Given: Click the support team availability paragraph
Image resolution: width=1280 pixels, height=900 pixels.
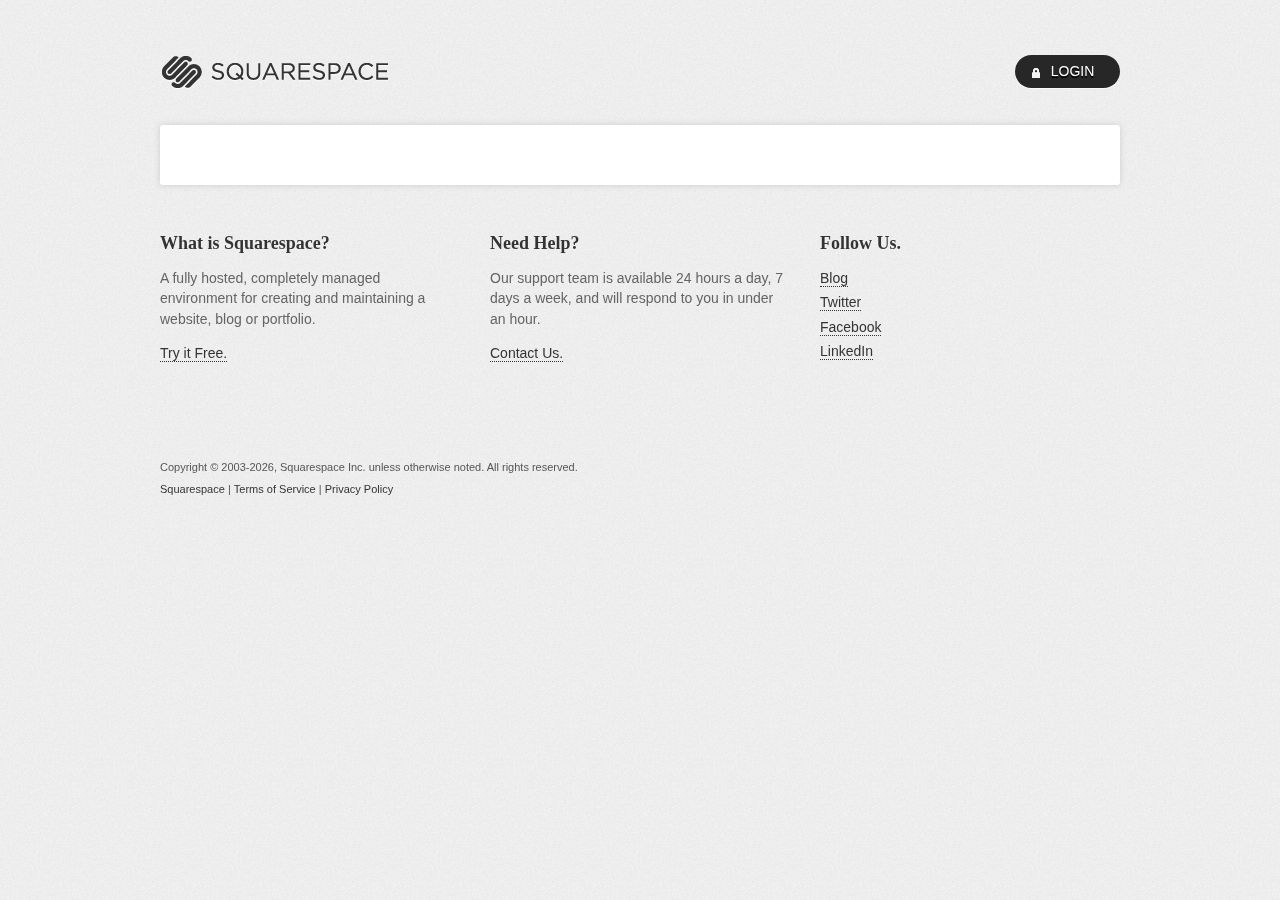Looking at the screenshot, I should tap(637, 298).
